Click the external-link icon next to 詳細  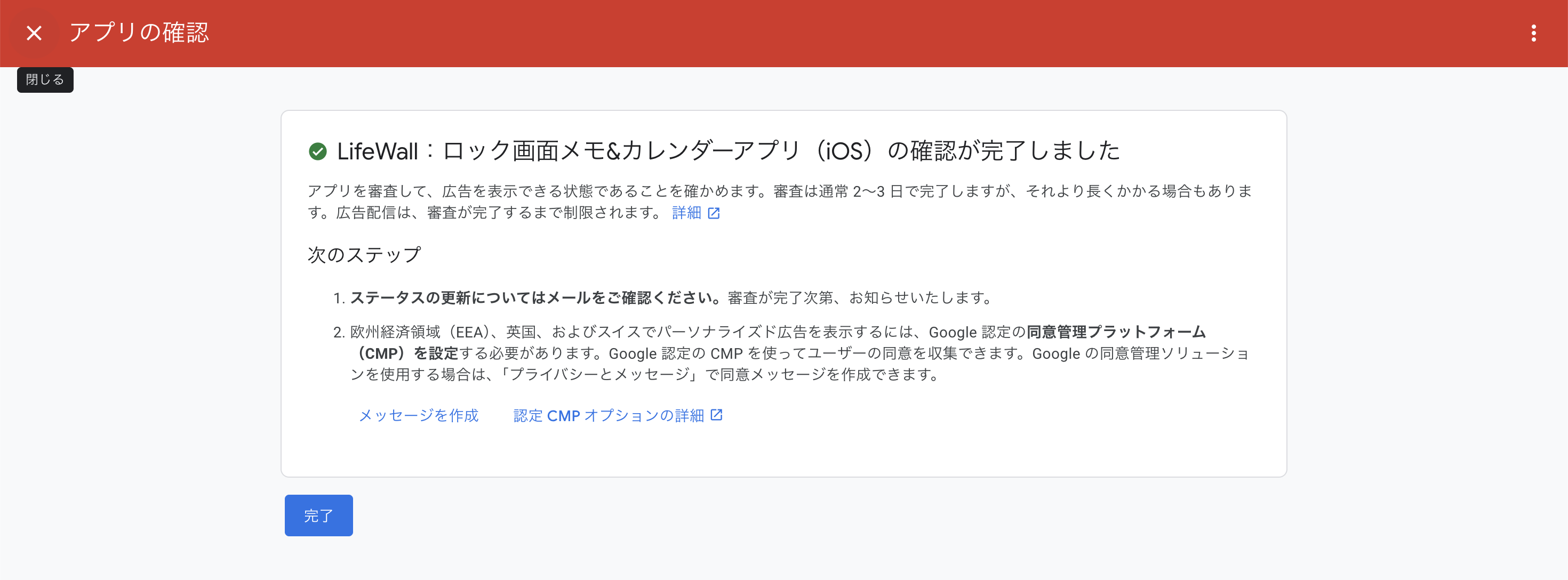click(714, 213)
